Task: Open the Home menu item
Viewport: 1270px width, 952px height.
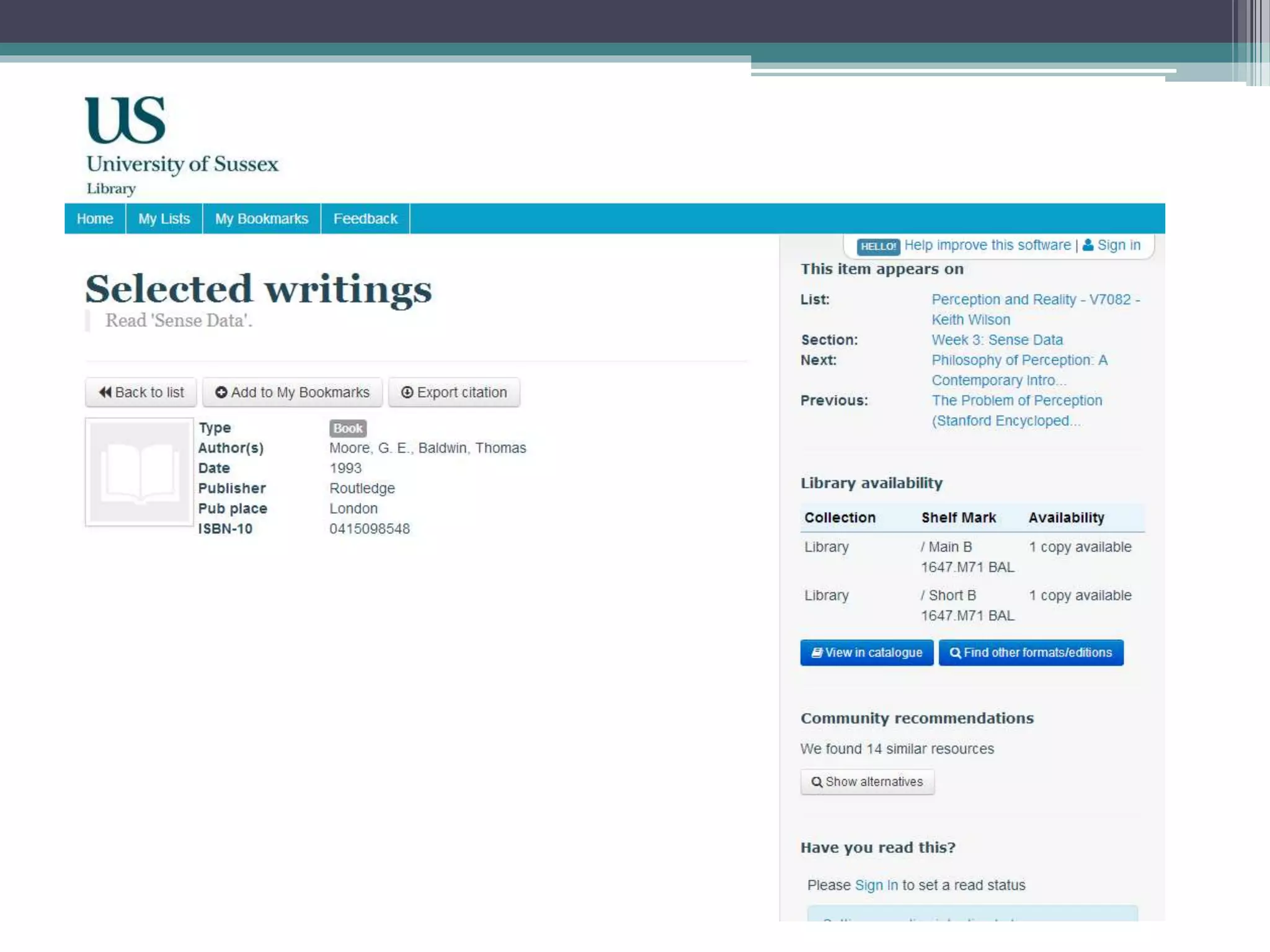Action: [95, 219]
